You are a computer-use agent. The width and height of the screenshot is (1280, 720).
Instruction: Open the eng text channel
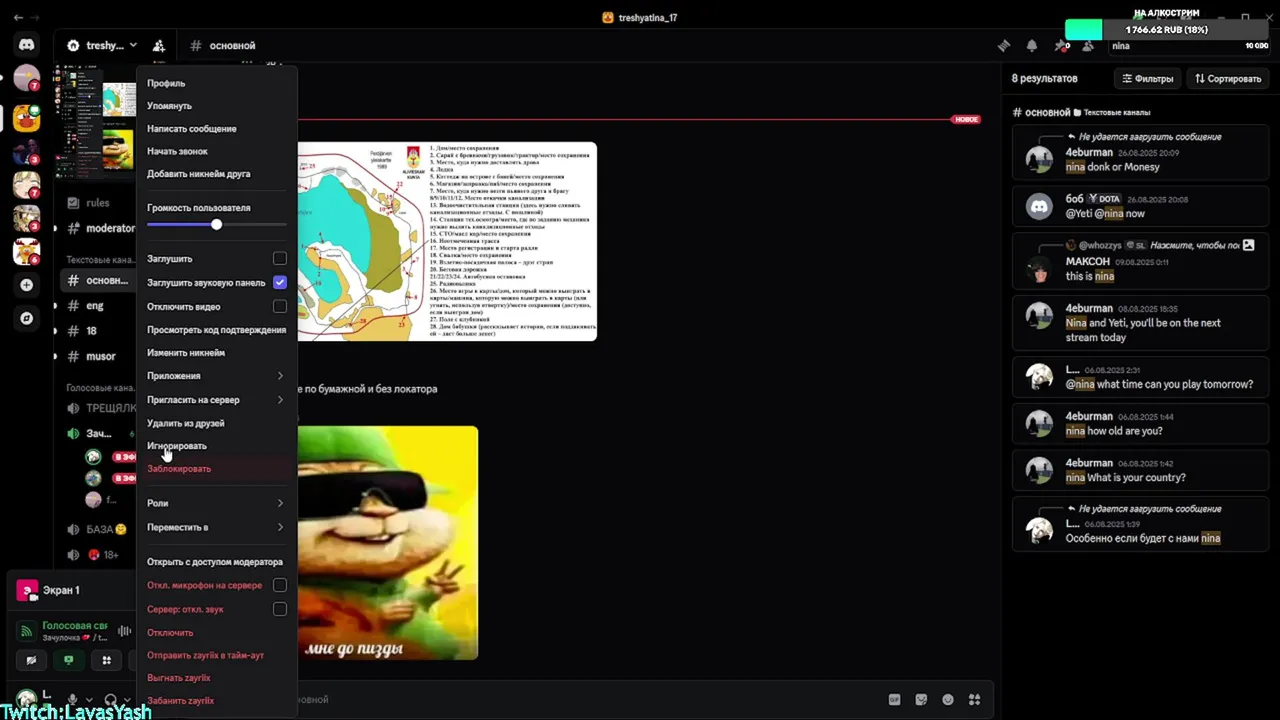point(97,306)
